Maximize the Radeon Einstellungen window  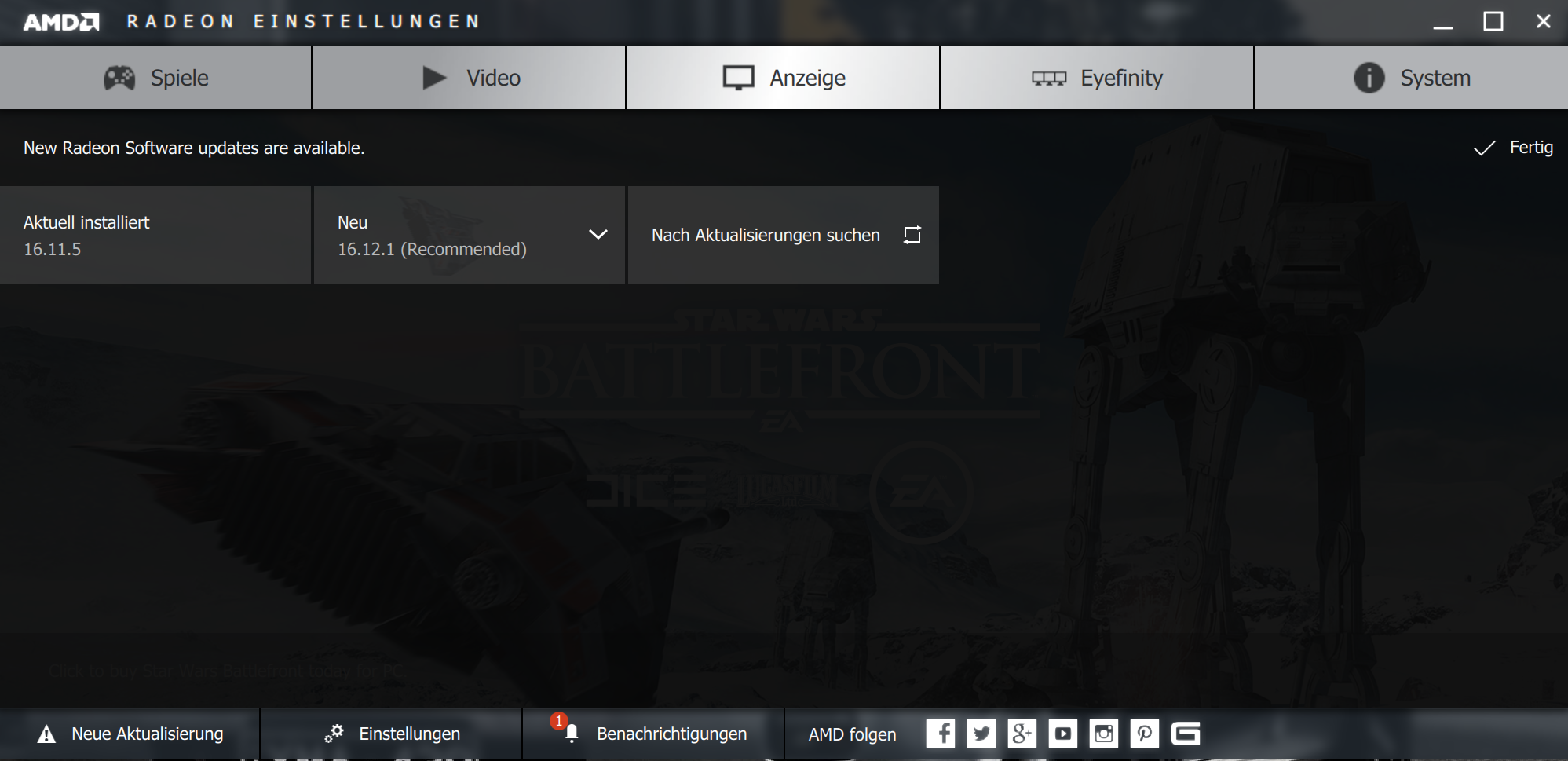[1493, 22]
